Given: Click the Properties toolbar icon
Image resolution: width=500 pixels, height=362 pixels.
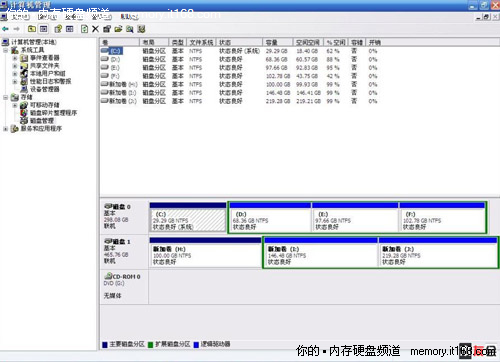Looking at the screenshot, I should click(x=107, y=29).
